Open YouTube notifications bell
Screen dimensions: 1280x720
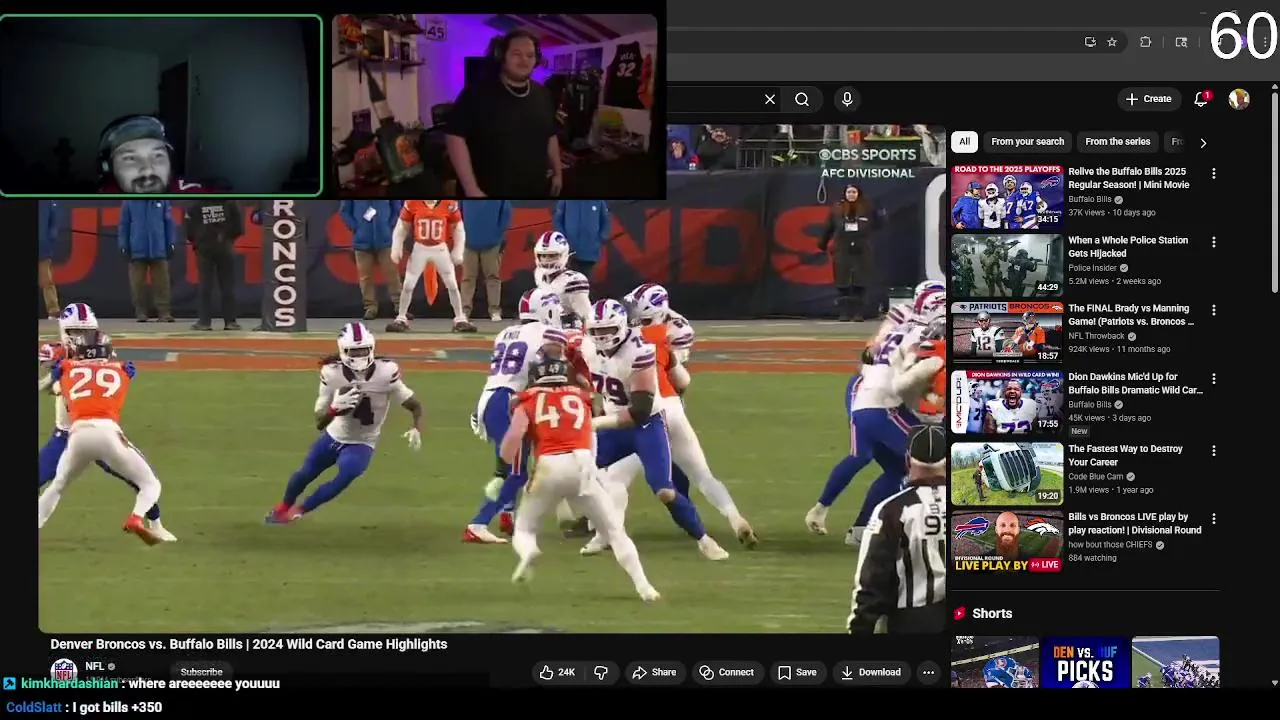(1202, 99)
